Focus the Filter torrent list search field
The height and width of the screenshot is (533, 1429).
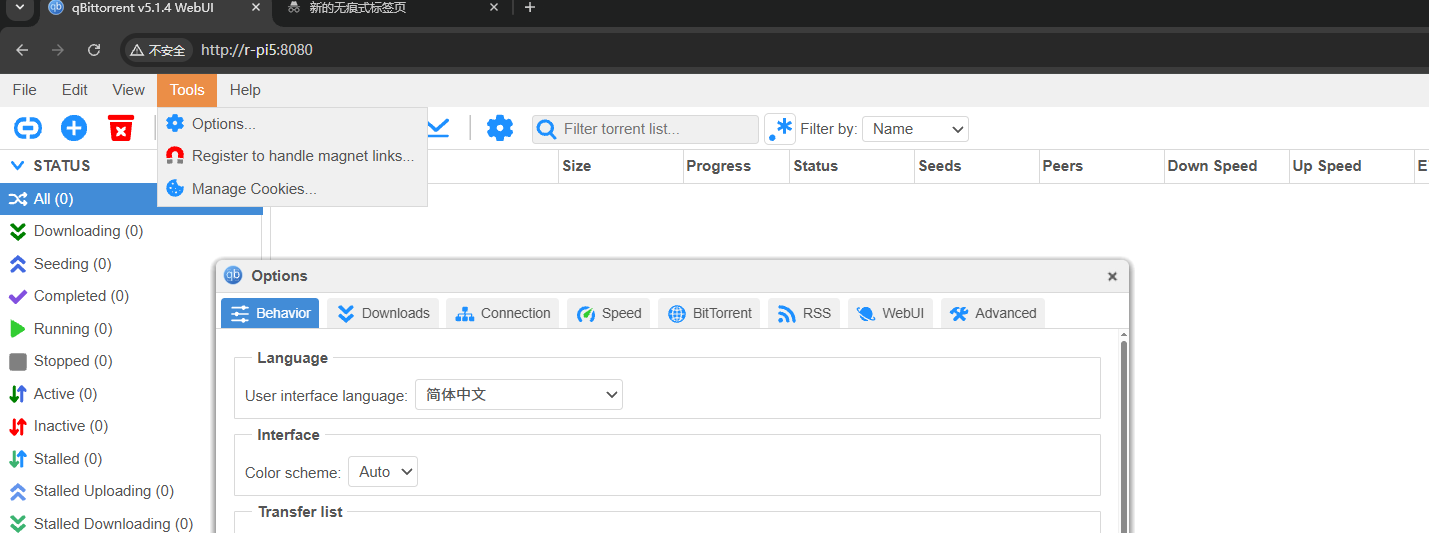tap(646, 129)
